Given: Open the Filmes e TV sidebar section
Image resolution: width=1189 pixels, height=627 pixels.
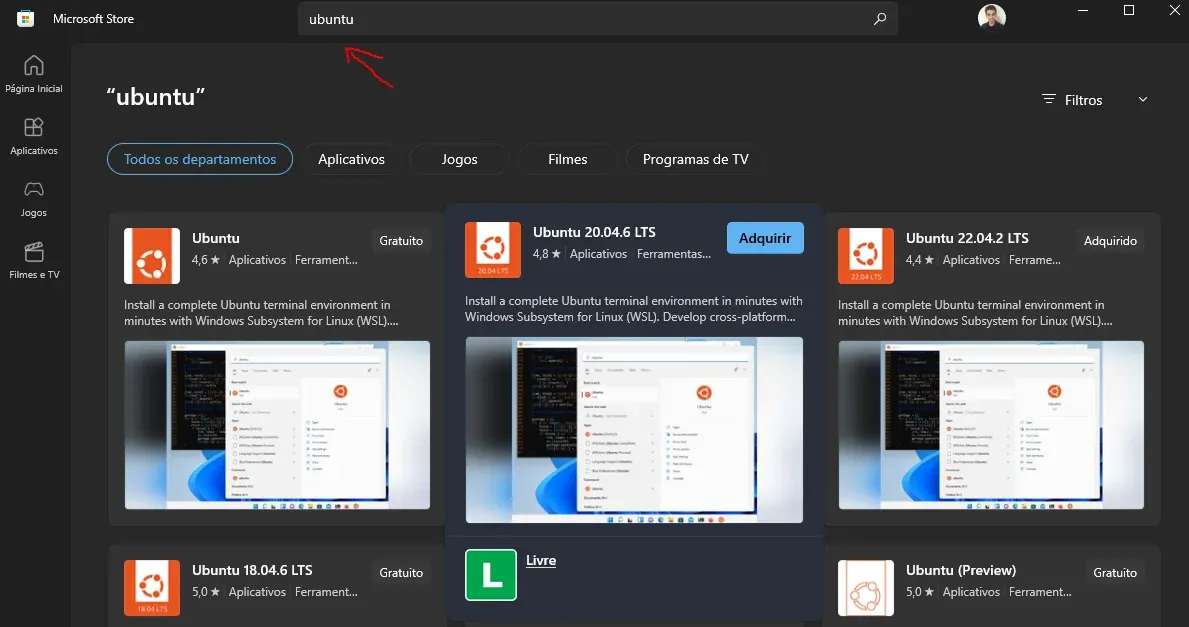Looking at the screenshot, I should pos(33,261).
